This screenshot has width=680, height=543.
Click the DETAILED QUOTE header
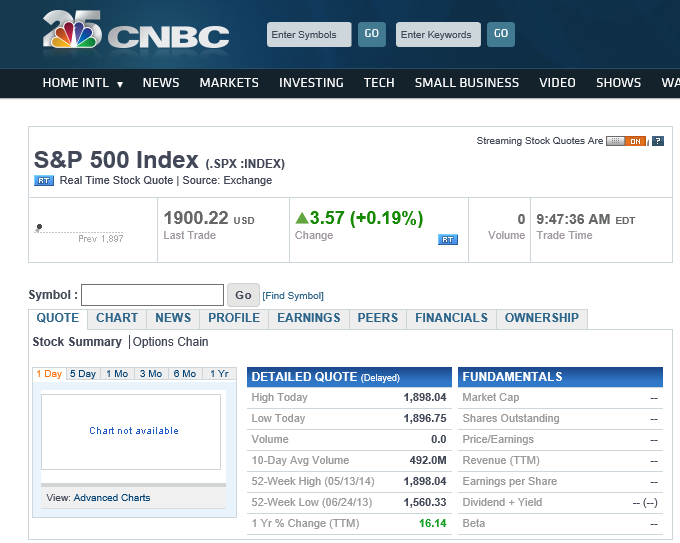point(349,377)
